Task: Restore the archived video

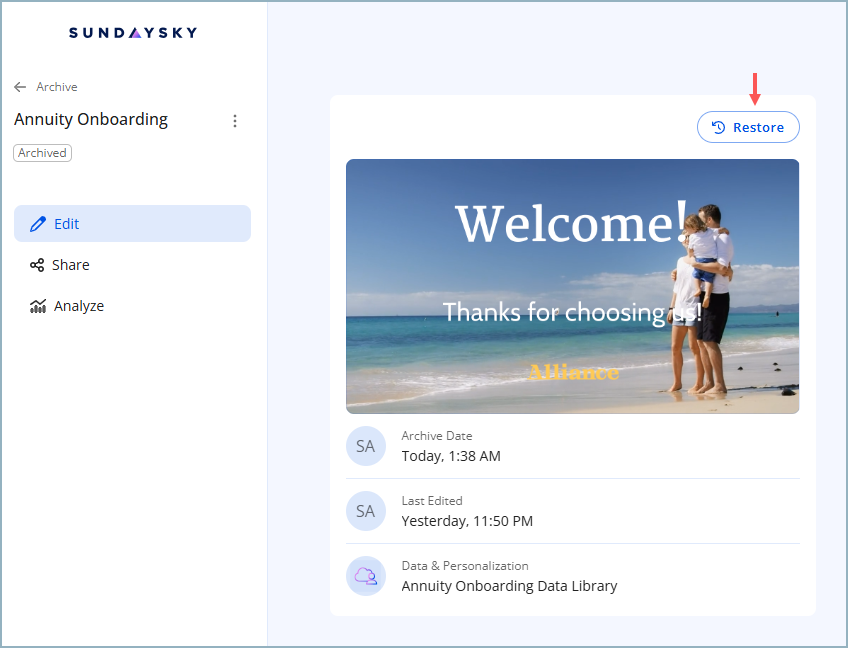Action: (748, 127)
